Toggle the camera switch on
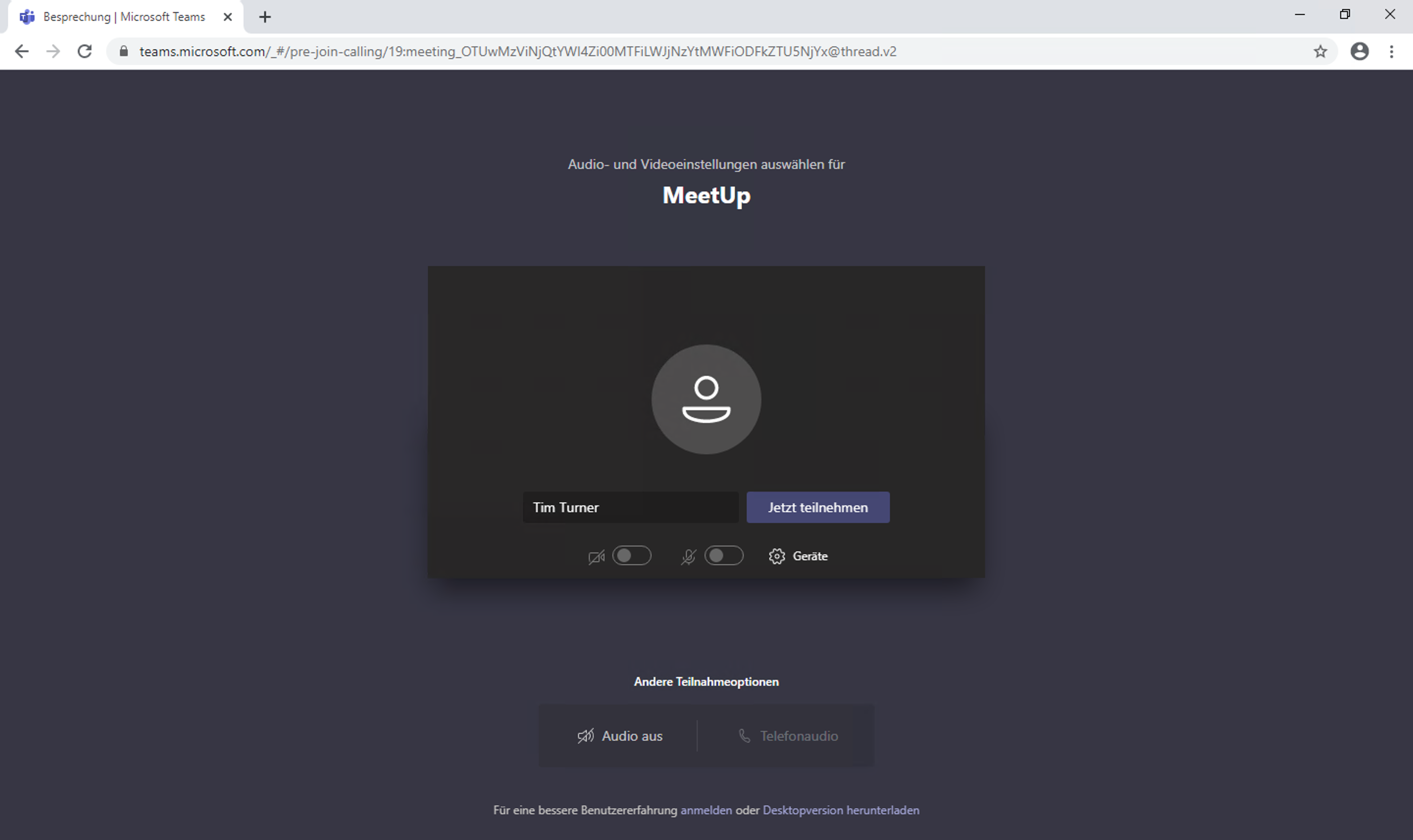Screen dimensions: 1413x840 coord(631,555)
